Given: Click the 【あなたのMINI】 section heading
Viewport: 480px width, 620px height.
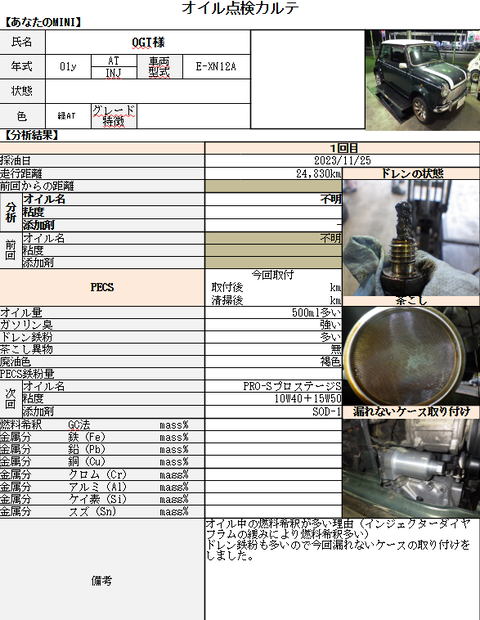Looking at the screenshot, I should point(43,22).
